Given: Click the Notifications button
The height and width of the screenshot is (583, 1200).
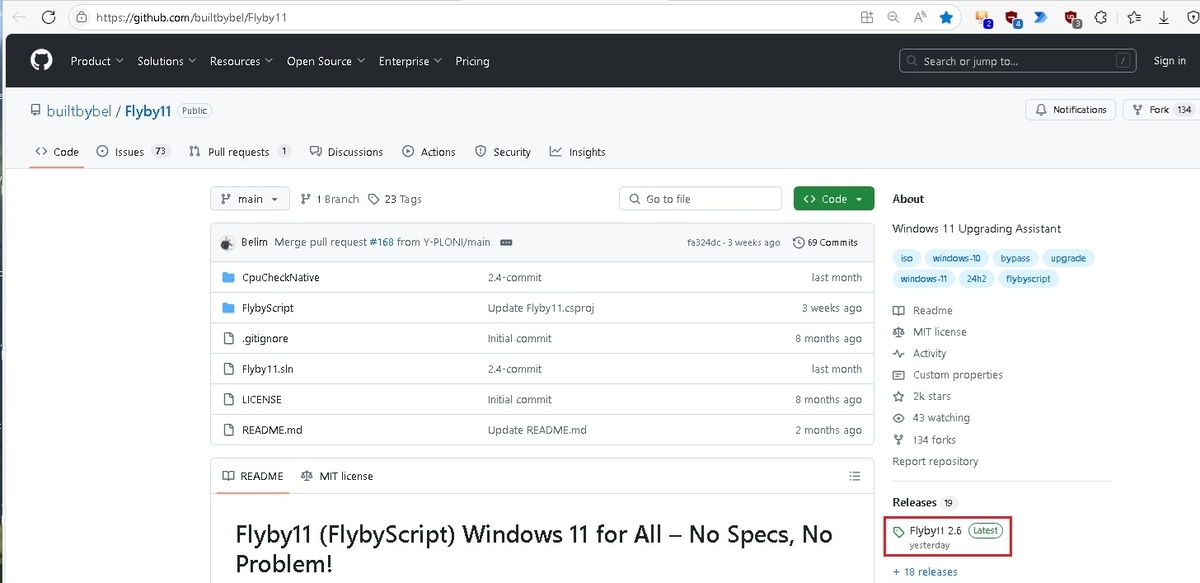Looking at the screenshot, I should (x=1071, y=110).
